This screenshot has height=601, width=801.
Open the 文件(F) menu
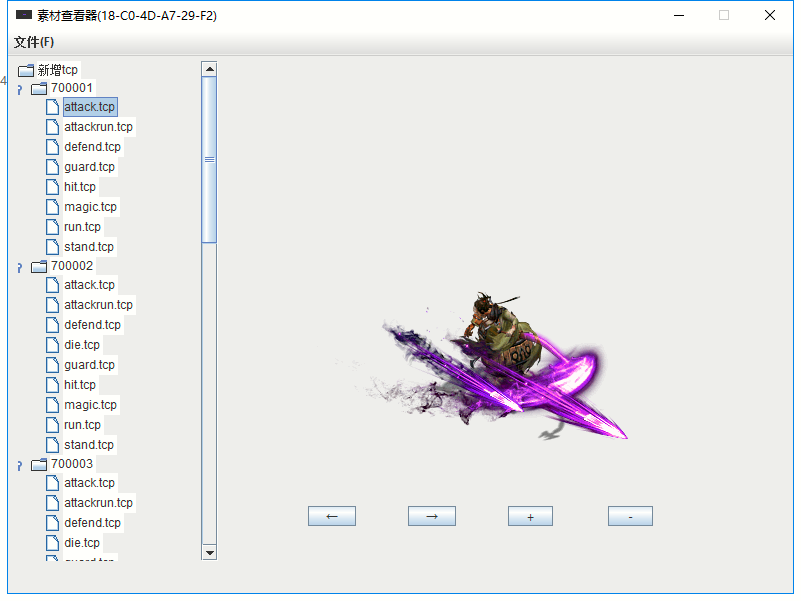(34, 42)
